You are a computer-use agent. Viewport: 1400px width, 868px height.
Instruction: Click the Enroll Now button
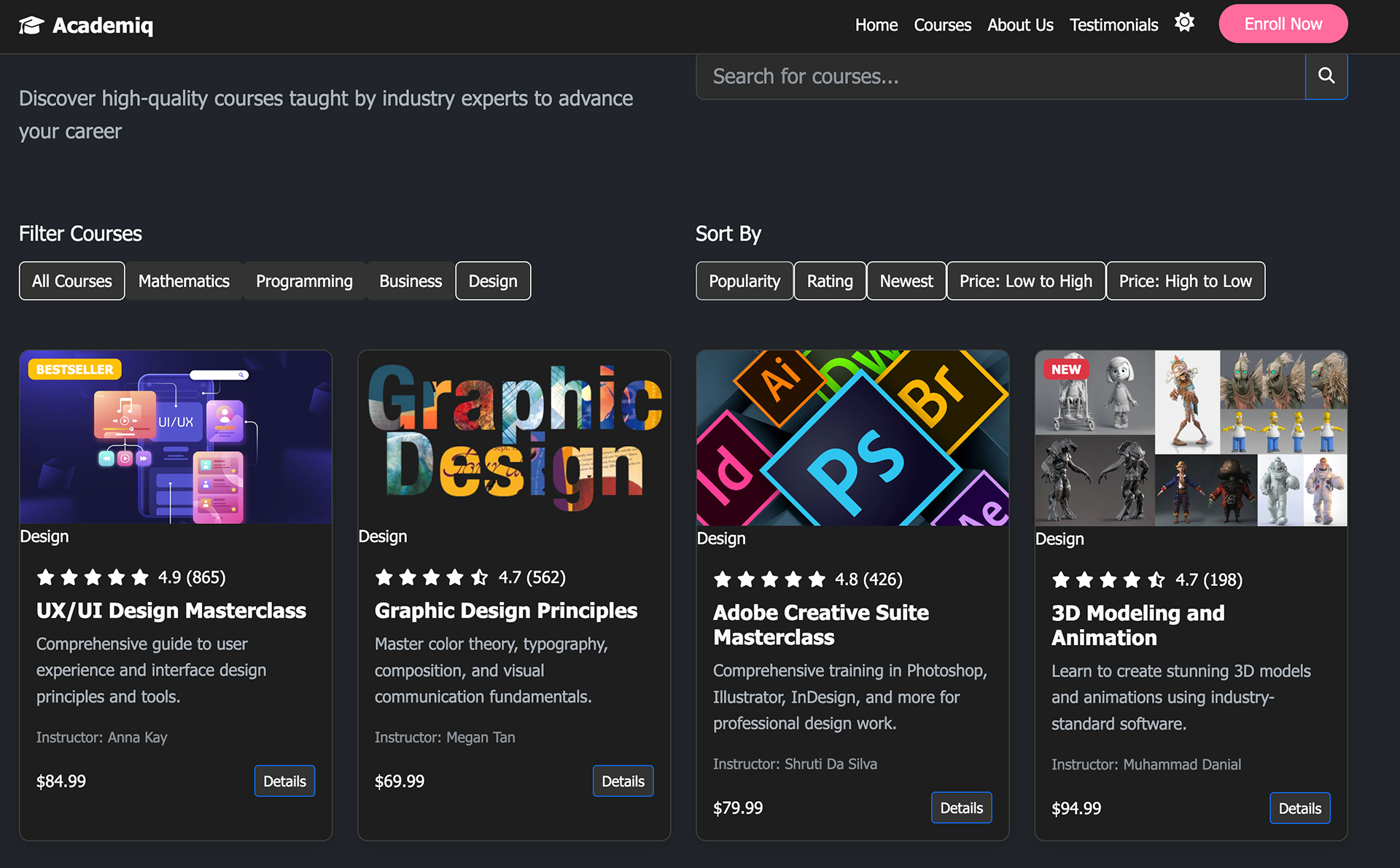[x=1283, y=24]
